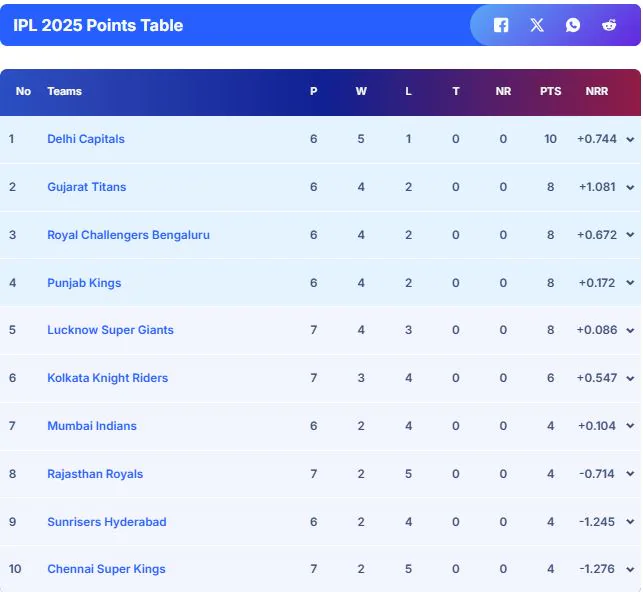
Task: Share via the Reddit icon
Action: pos(609,25)
